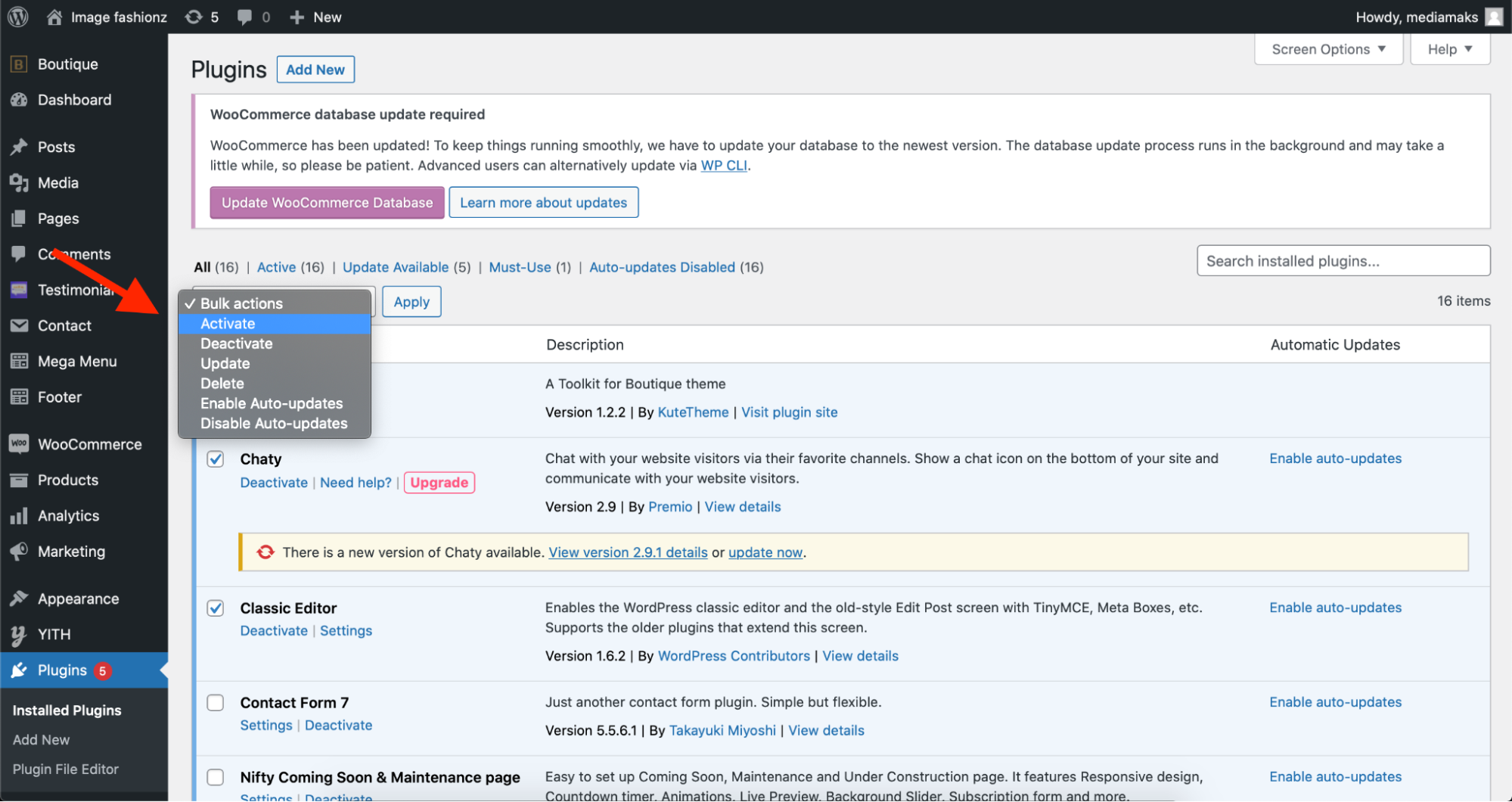Check the Contact Form 7 checkbox

pos(216,702)
